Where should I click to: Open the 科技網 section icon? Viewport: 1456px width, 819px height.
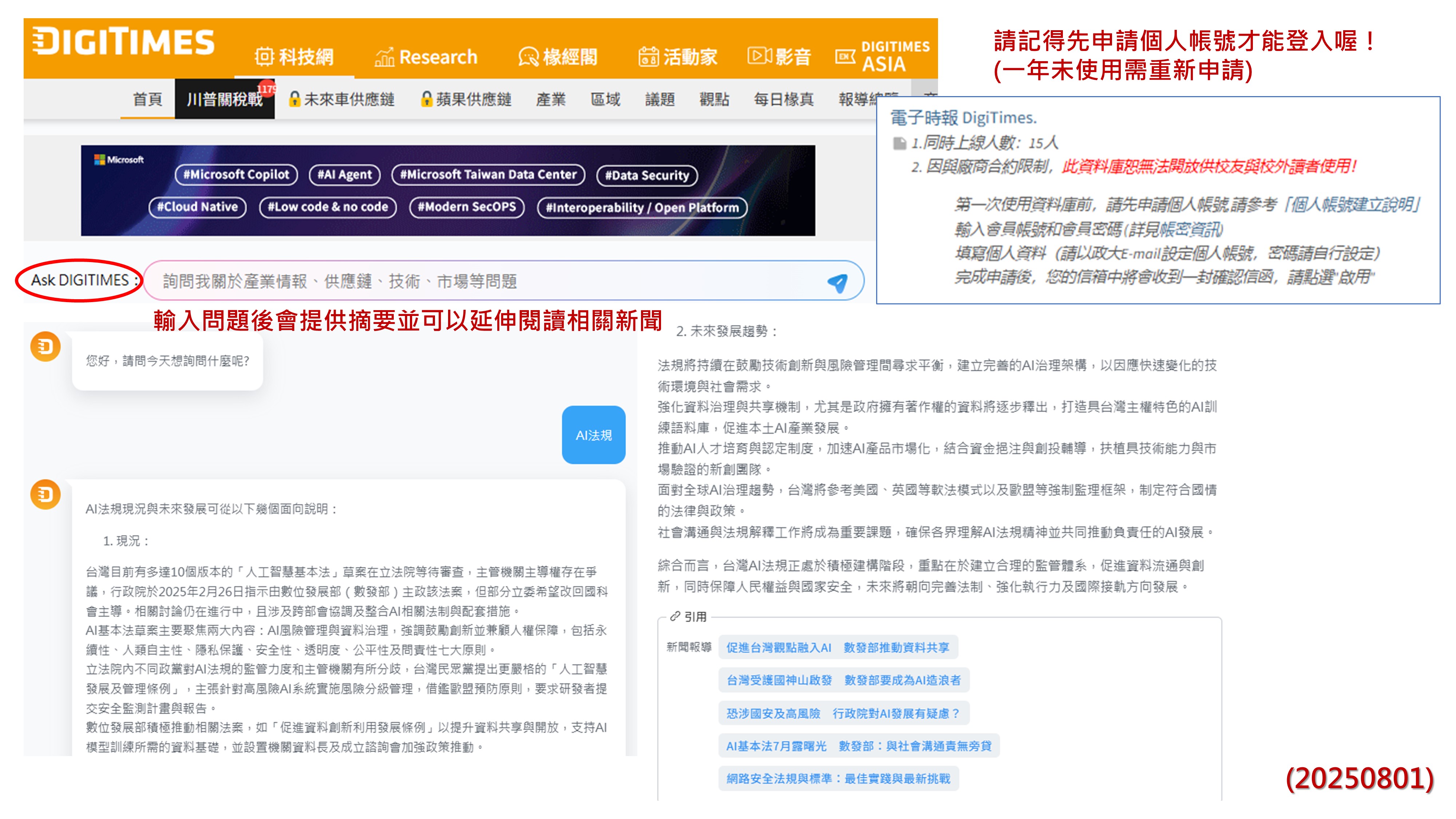click(264, 57)
